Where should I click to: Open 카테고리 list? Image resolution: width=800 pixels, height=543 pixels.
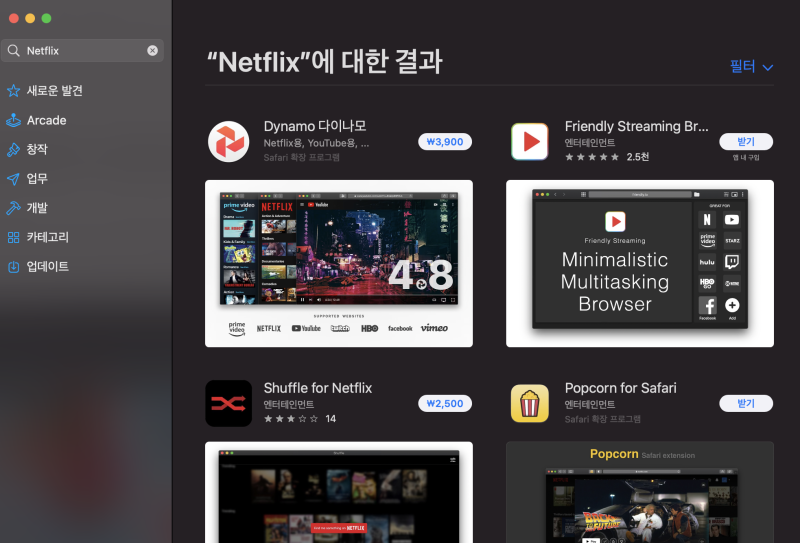pyautogui.click(x=47, y=237)
